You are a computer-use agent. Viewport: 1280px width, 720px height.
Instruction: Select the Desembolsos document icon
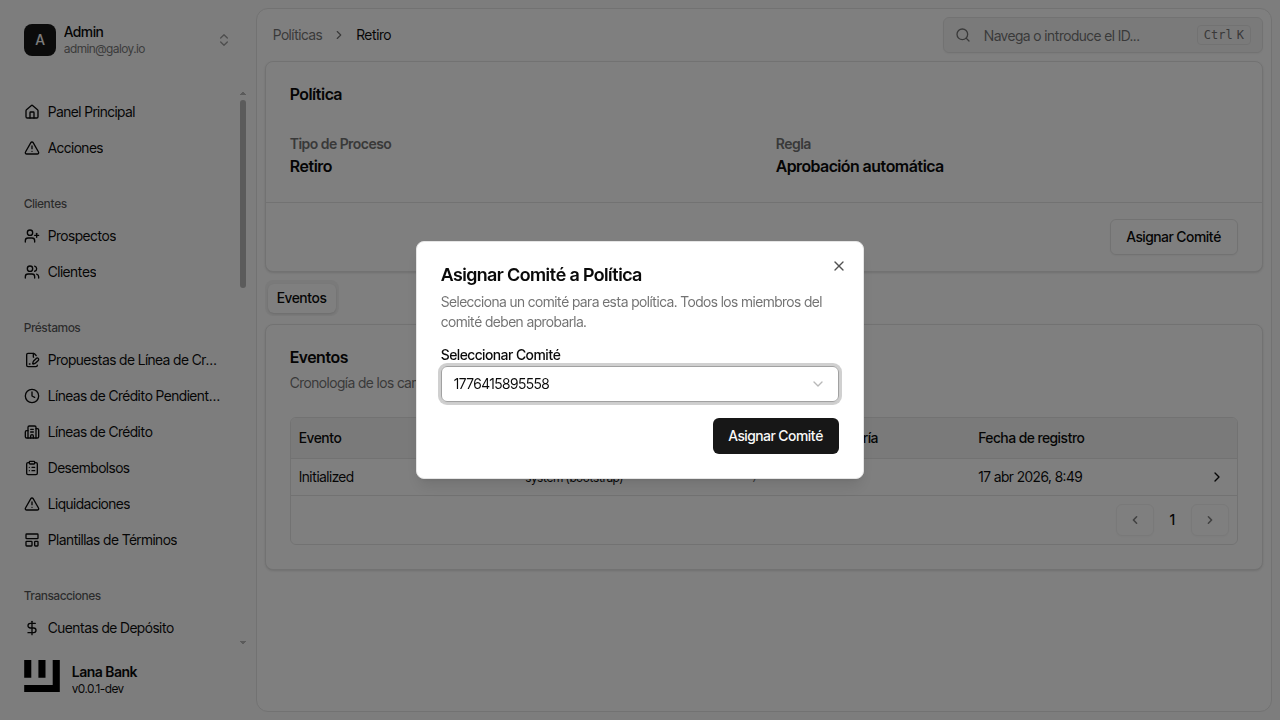tap(33, 467)
